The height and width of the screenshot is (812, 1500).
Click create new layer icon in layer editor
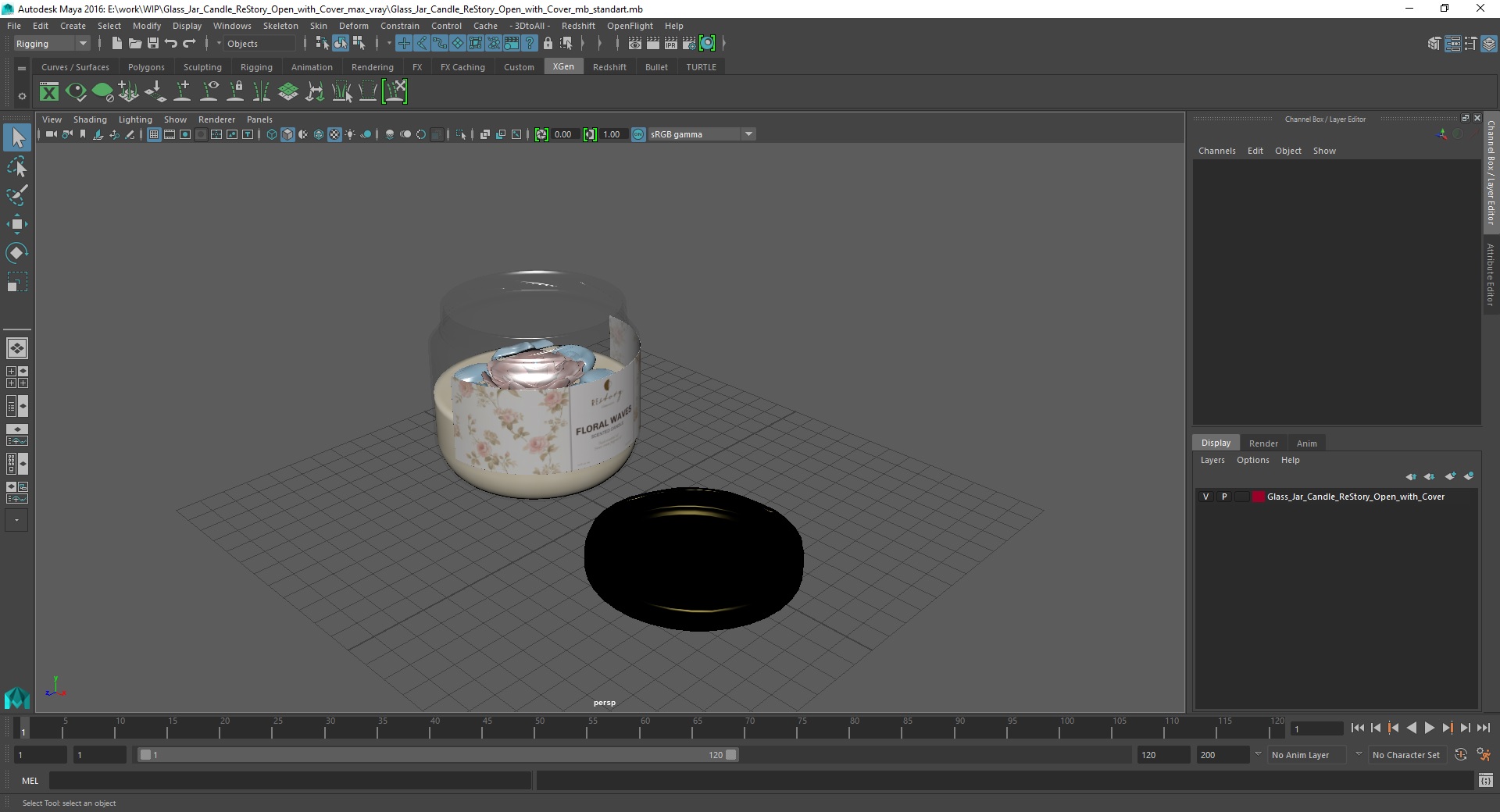1451,476
